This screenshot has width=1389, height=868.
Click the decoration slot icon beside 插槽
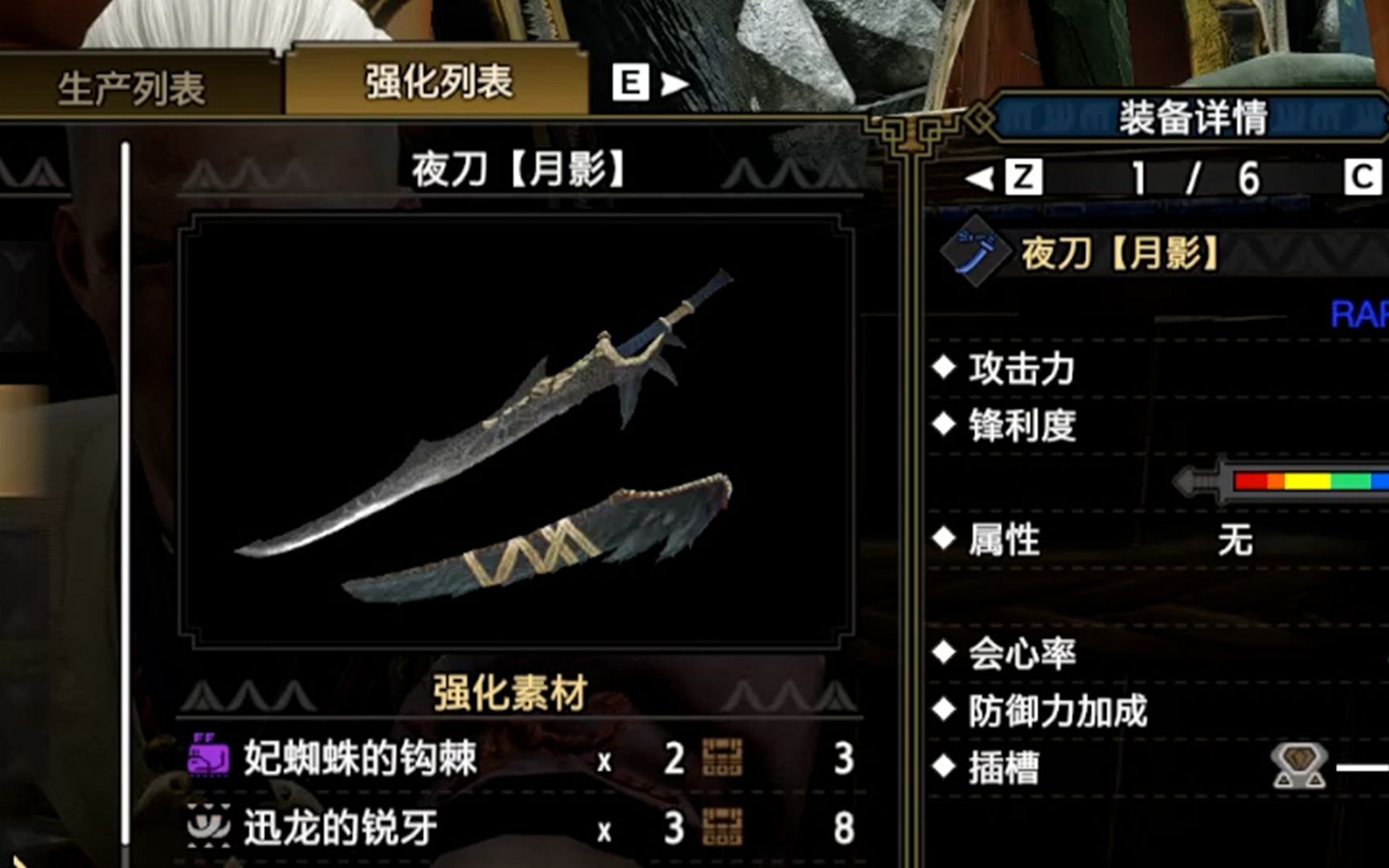pyautogui.click(x=1298, y=766)
